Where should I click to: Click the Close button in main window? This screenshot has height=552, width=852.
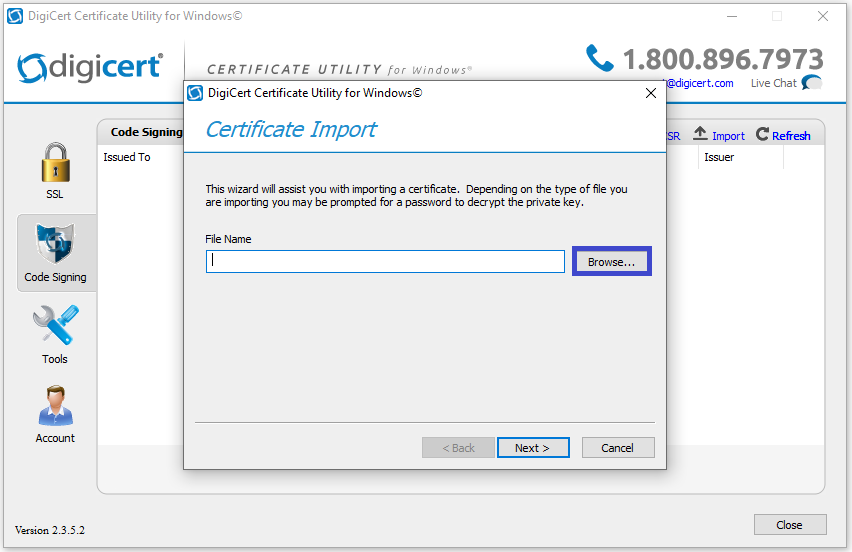pyautogui.click(x=790, y=525)
